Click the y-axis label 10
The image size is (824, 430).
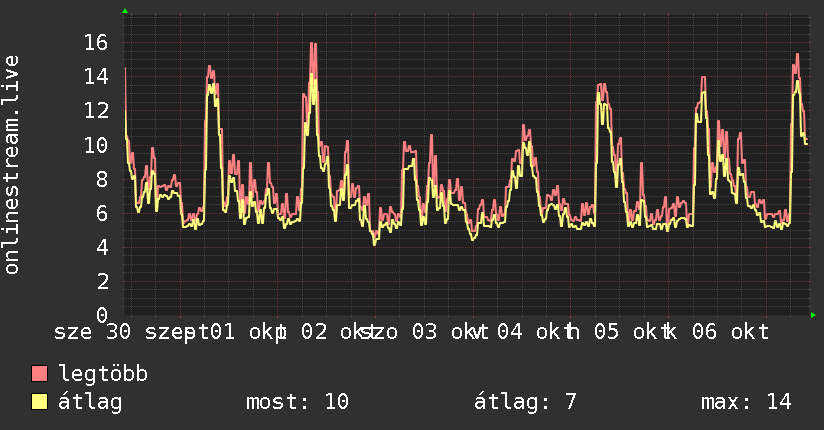[96, 145]
